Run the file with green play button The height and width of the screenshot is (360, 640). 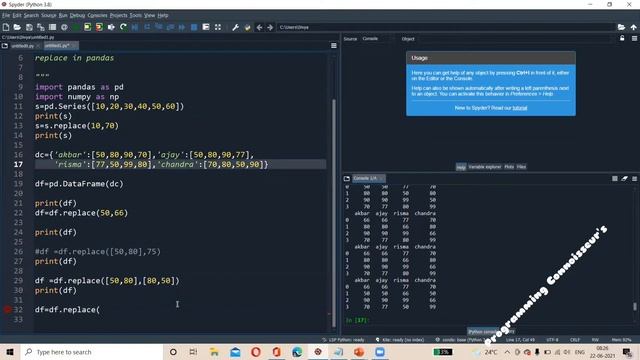click(x=76, y=27)
